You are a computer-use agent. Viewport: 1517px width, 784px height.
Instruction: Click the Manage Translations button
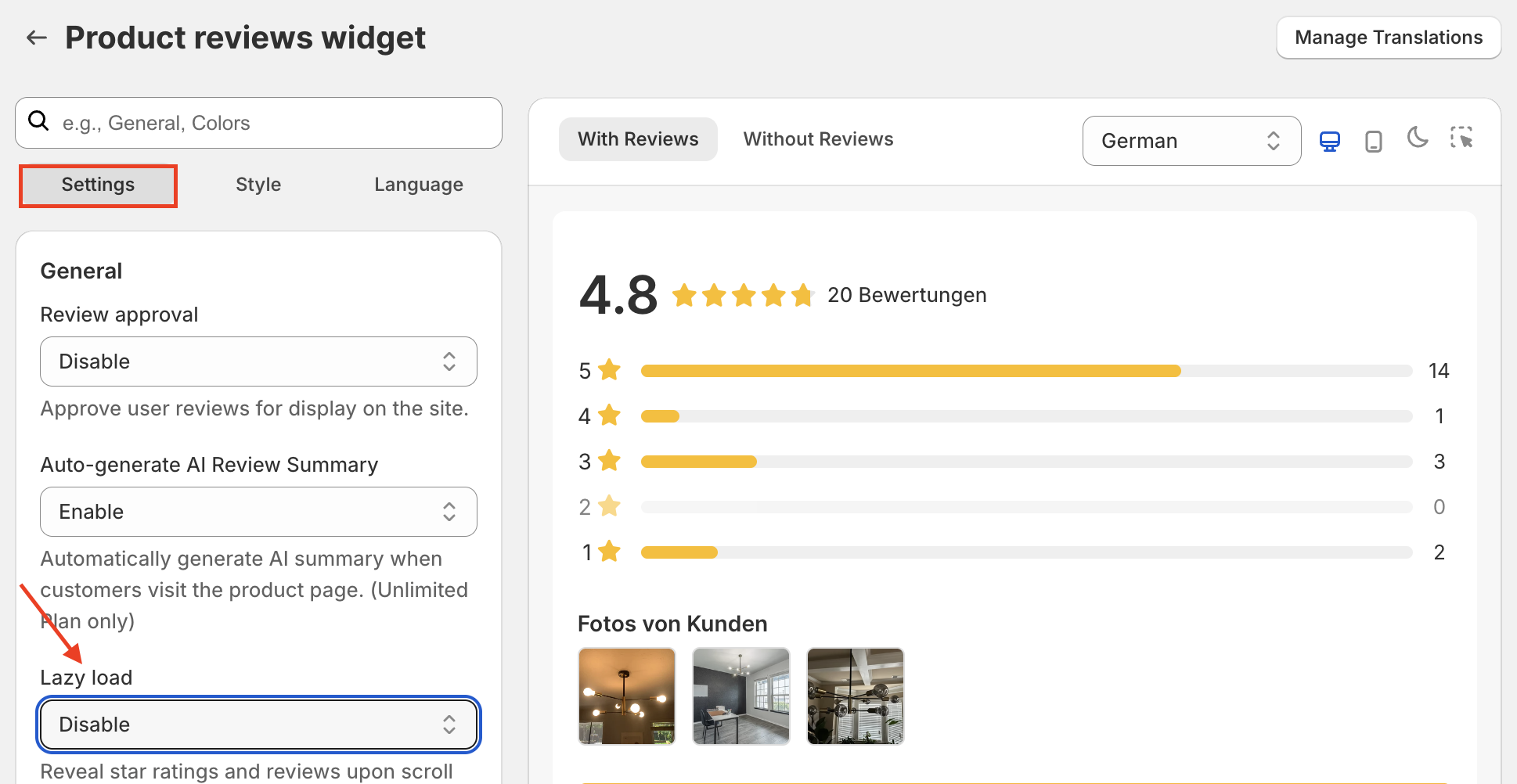(1389, 38)
